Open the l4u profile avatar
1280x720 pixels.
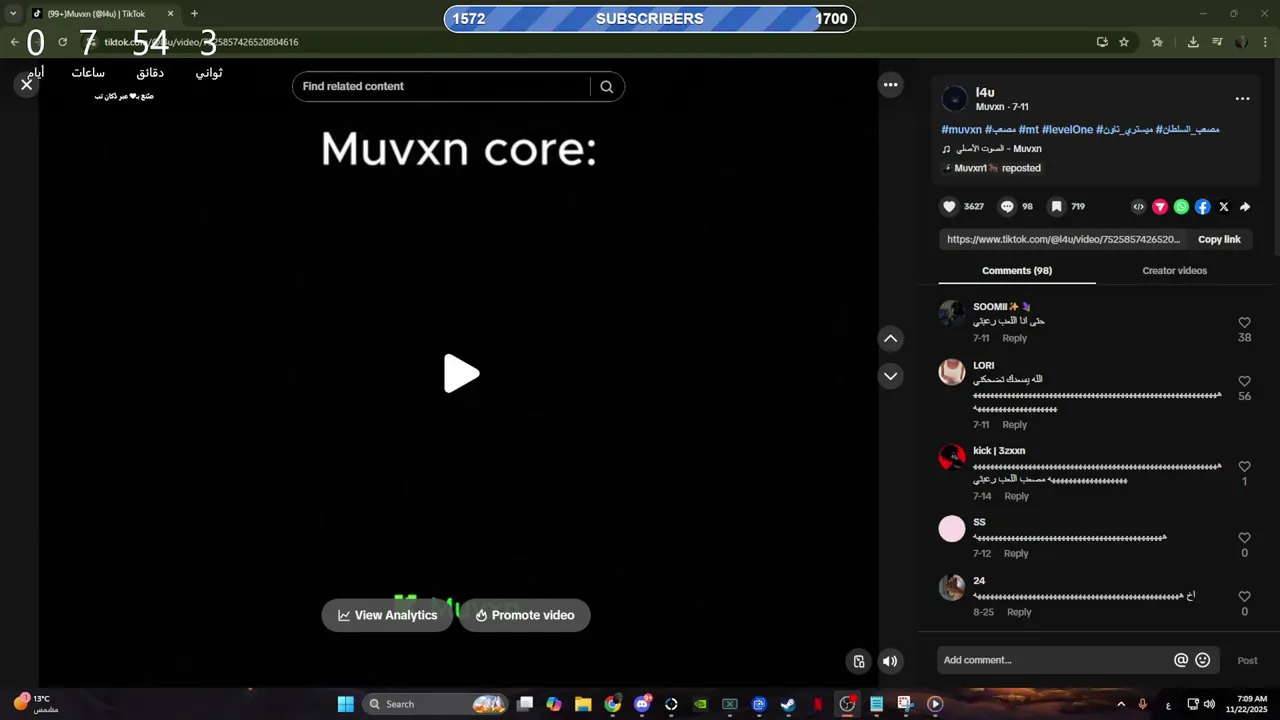pyautogui.click(x=955, y=99)
